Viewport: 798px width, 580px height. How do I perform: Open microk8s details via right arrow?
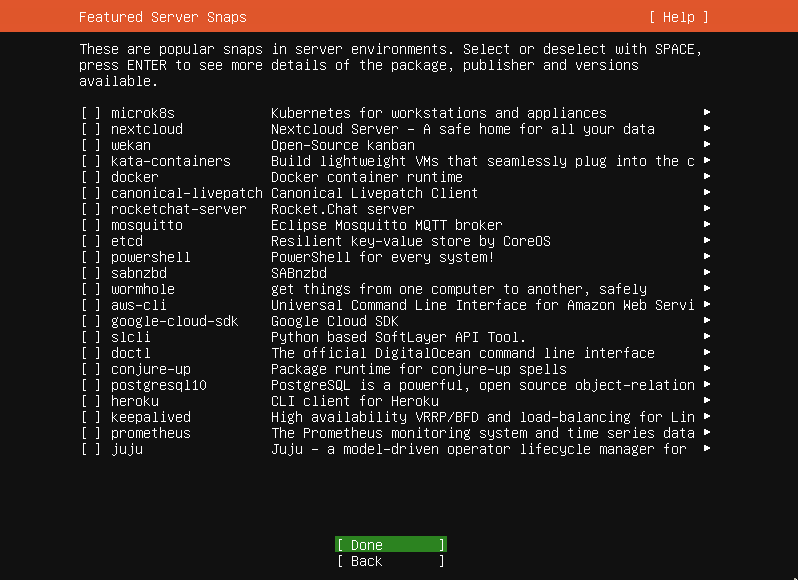click(x=707, y=112)
